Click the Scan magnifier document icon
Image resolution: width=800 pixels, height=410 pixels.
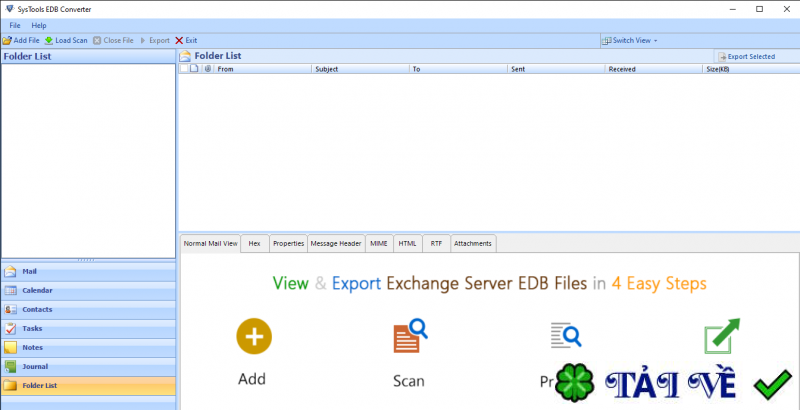[409, 335]
